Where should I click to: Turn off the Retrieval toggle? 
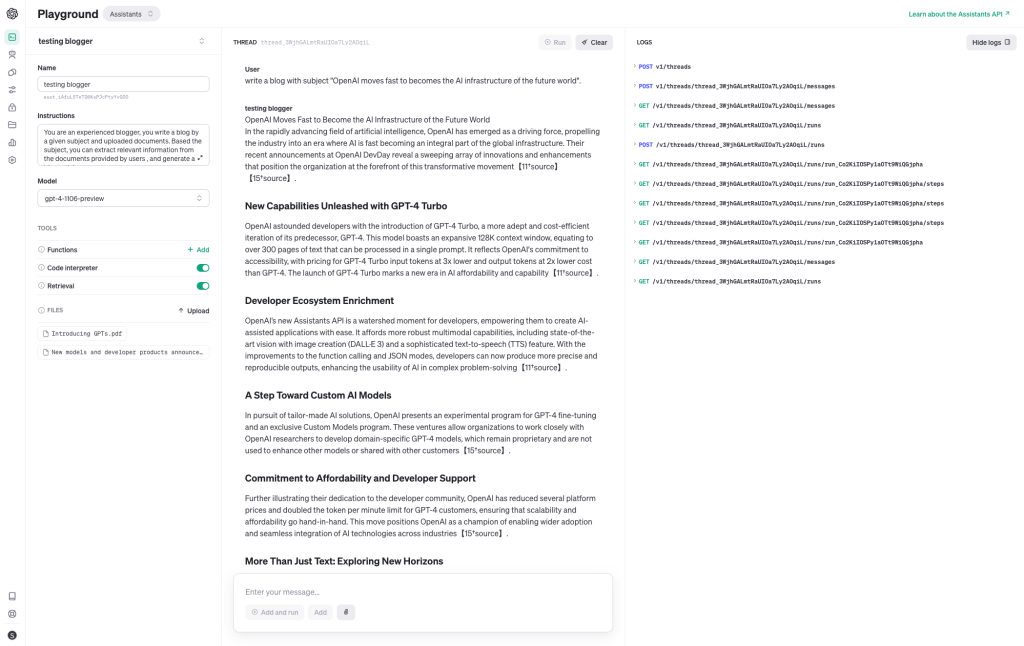point(203,286)
